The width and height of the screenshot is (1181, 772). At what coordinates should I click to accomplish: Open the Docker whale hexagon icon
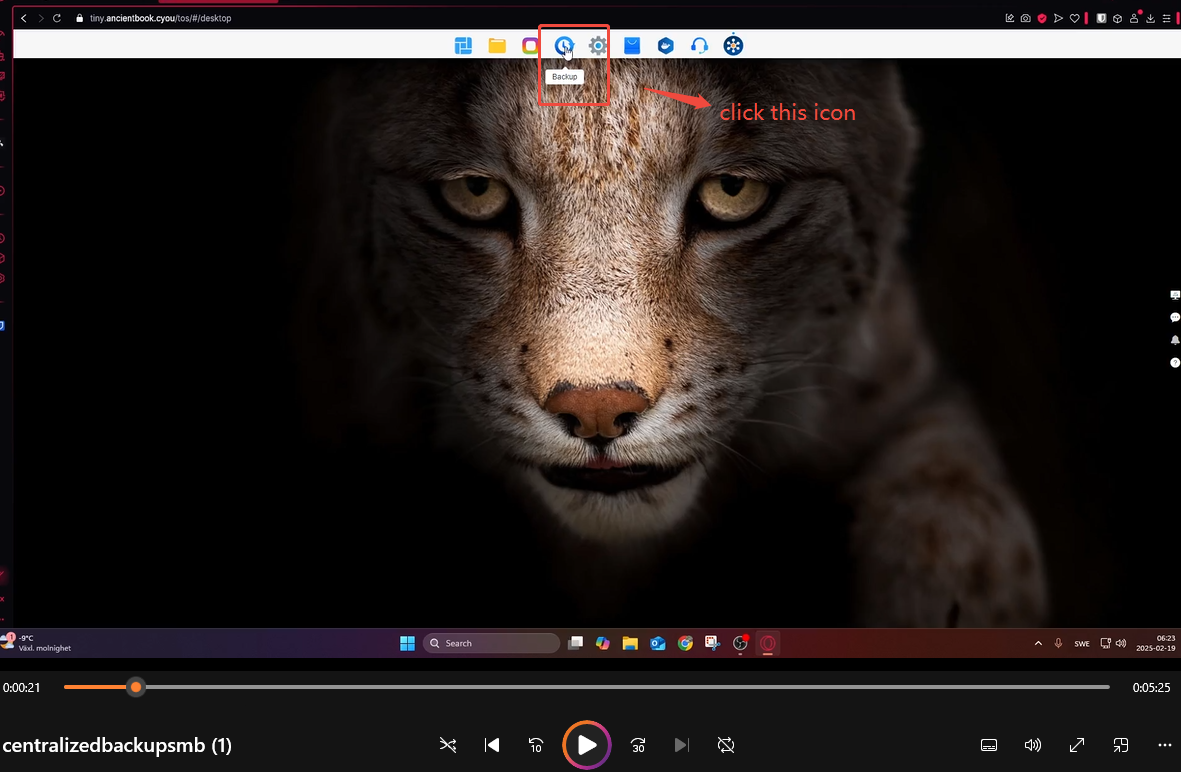tap(666, 46)
